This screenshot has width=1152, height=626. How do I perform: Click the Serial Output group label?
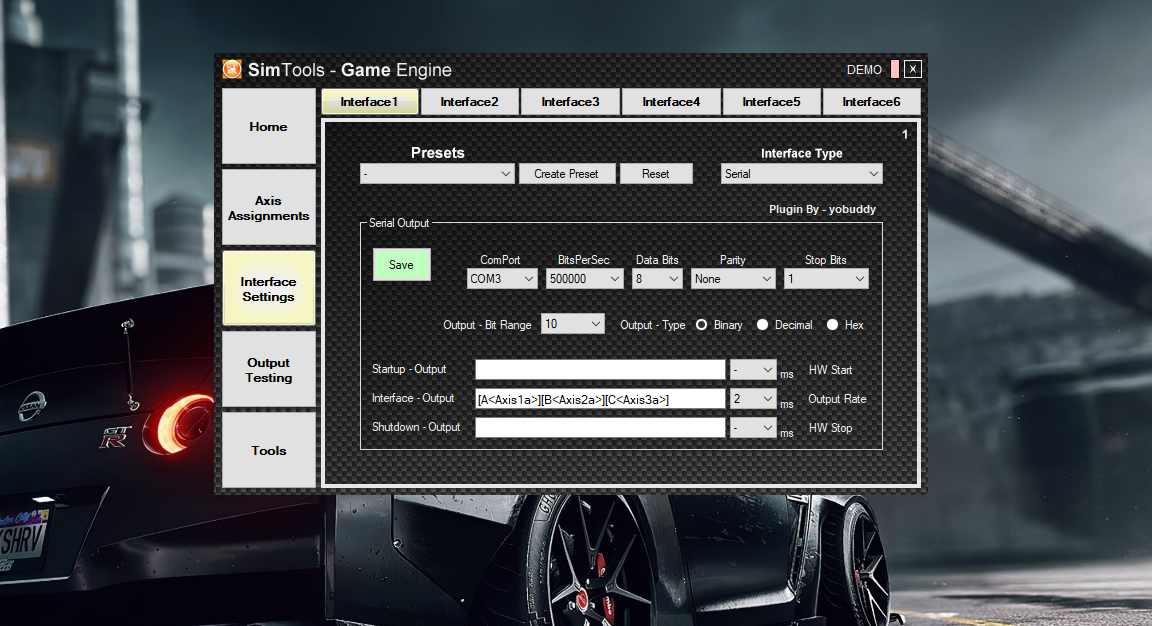399,223
